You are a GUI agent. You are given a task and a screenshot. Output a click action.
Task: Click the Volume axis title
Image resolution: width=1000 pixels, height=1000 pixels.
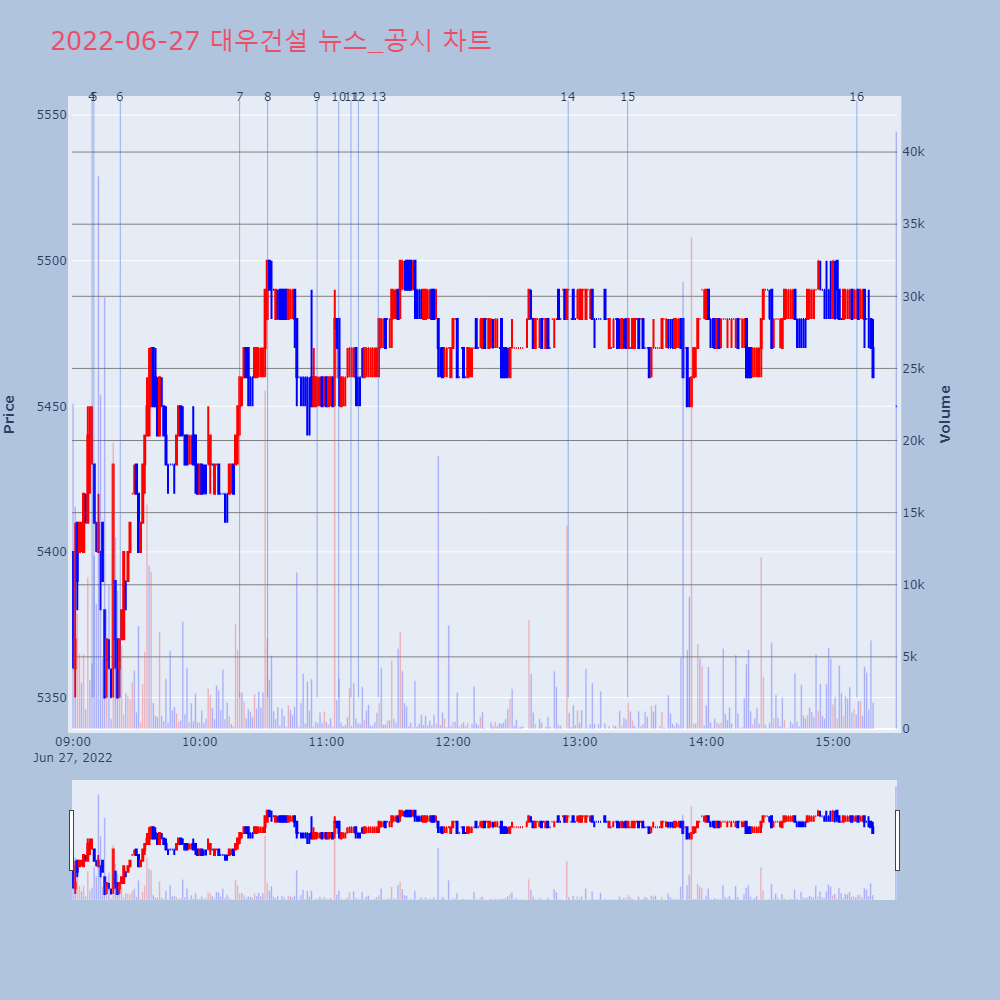point(945,414)
